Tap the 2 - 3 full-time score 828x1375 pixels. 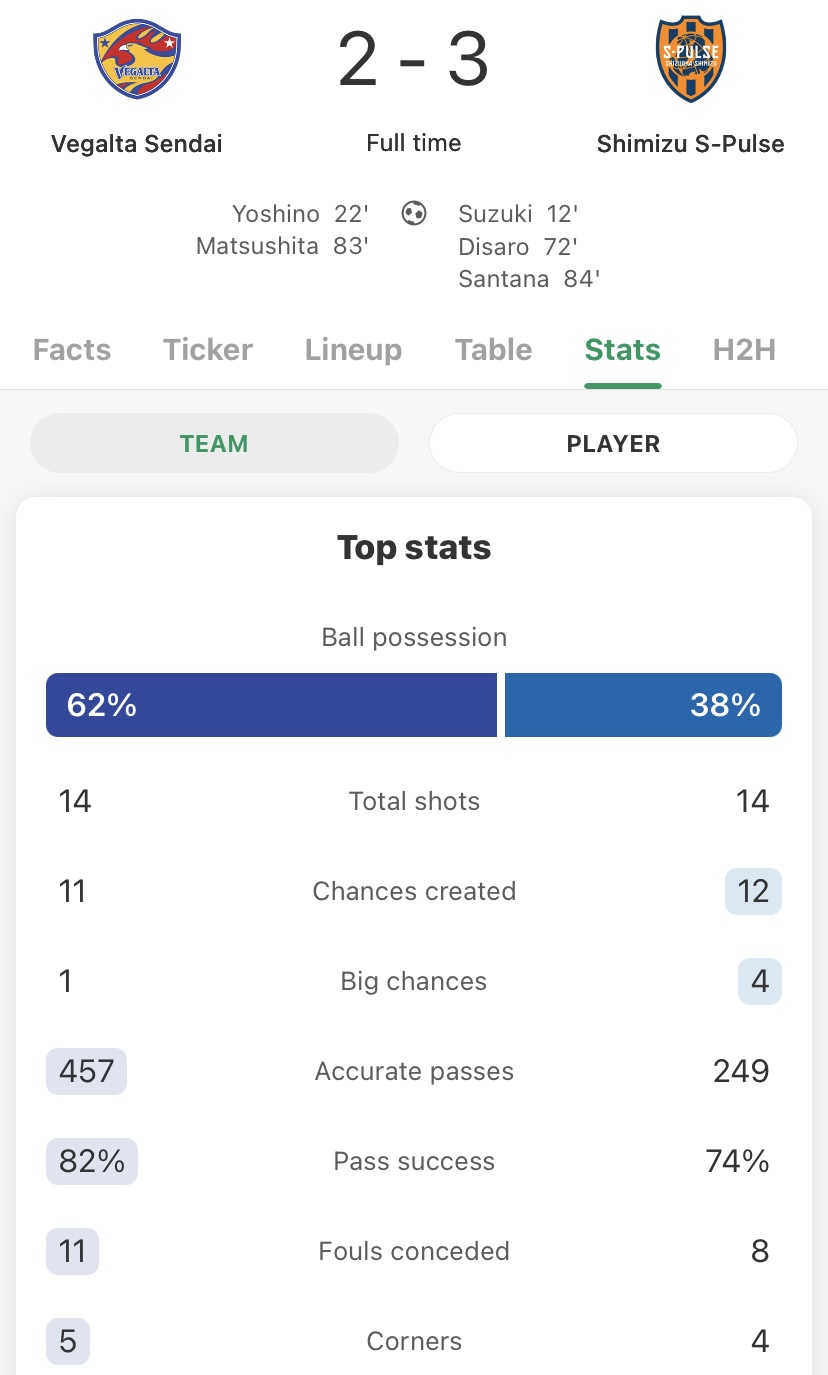tap(413, 60)
